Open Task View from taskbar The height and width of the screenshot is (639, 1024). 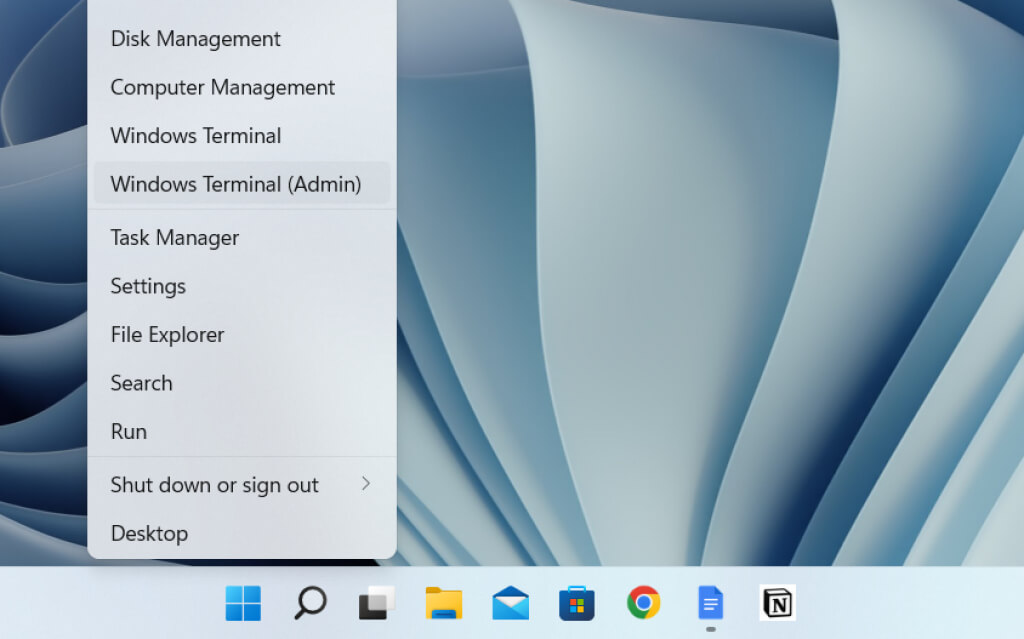pyautogui.click(x=377, y=602)
